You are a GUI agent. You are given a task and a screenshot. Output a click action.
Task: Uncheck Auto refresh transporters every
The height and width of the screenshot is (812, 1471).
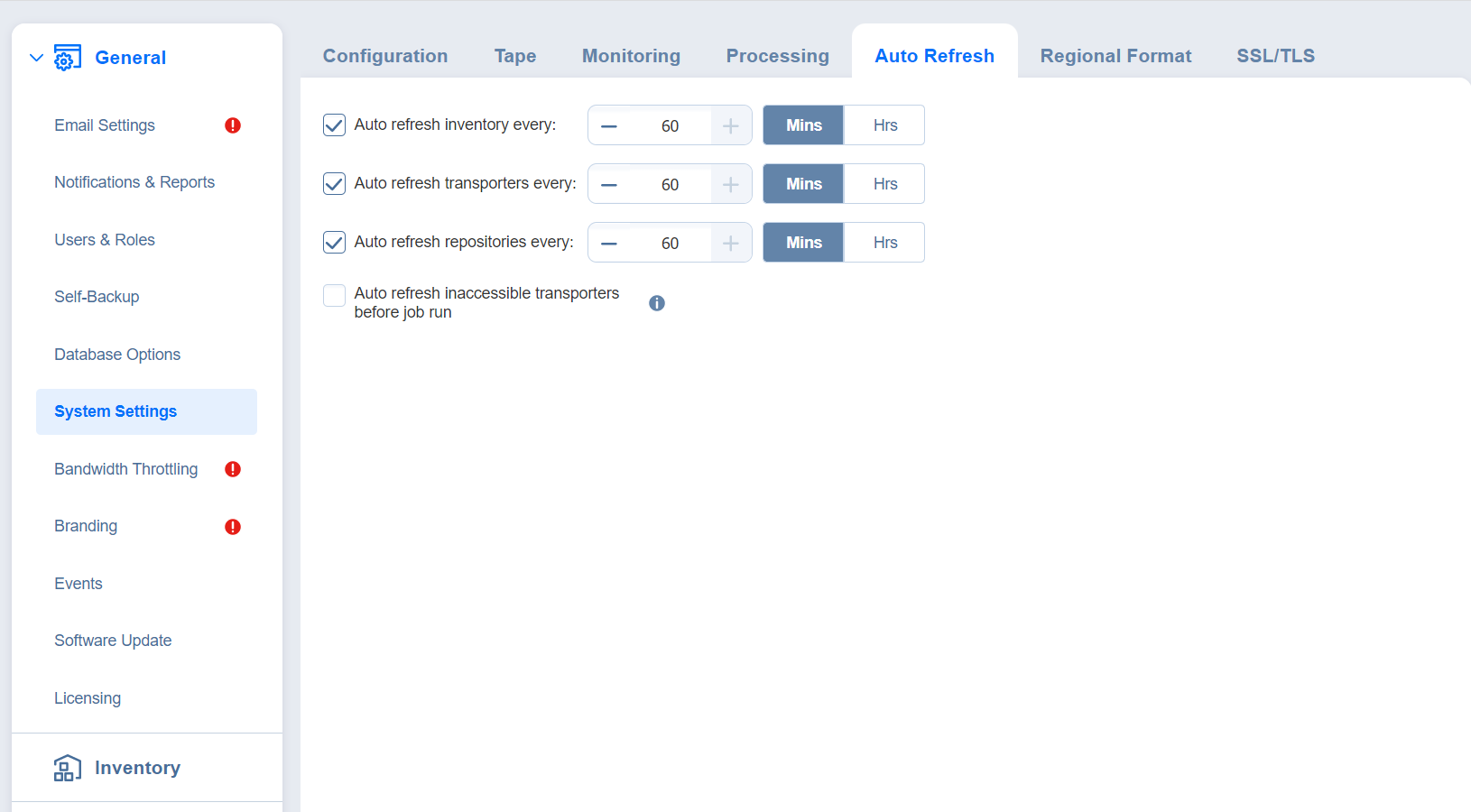(x=334, y=184)
